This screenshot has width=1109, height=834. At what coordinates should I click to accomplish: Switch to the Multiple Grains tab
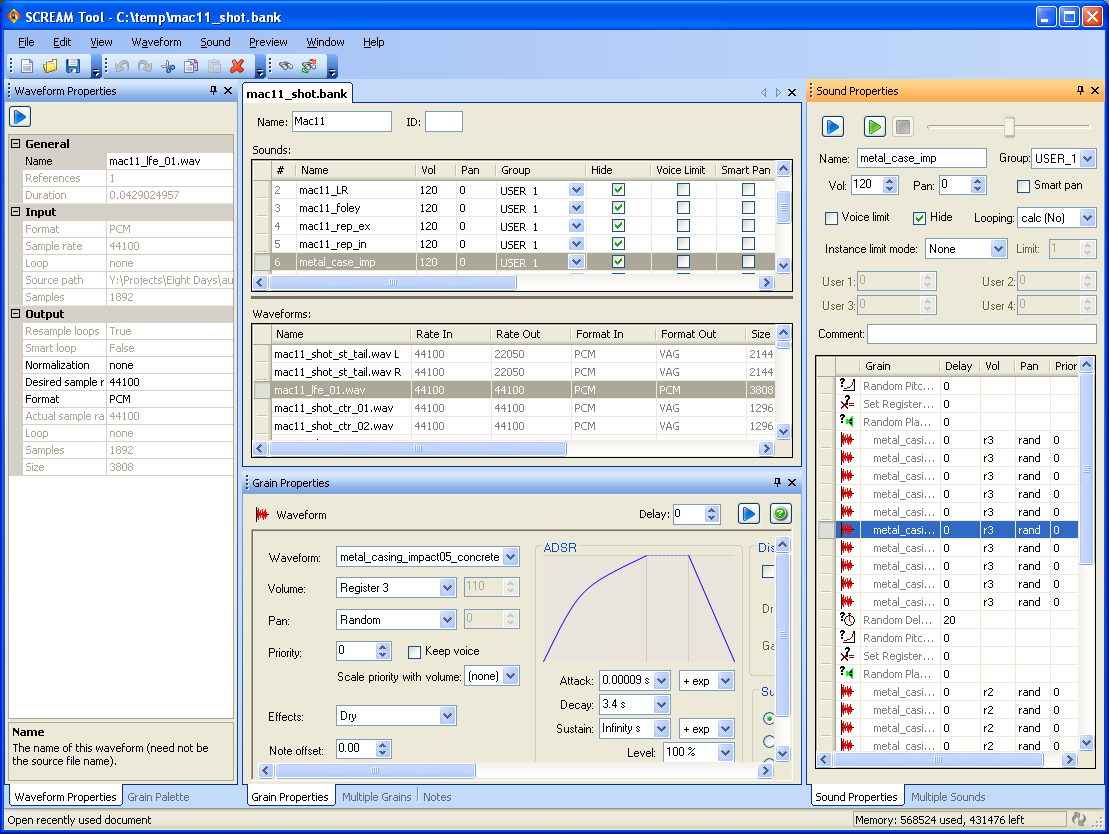point(376,797)
